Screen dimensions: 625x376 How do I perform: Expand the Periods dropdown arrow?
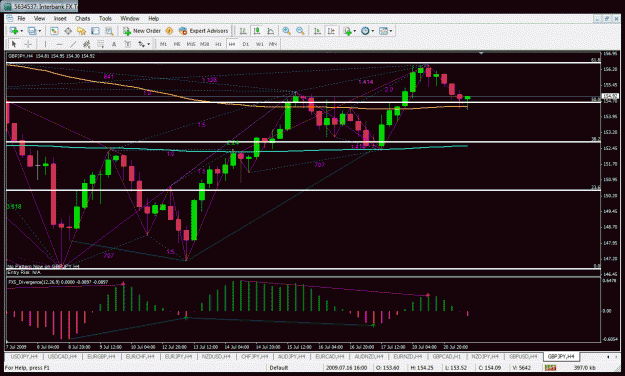(x=372, y=31)
